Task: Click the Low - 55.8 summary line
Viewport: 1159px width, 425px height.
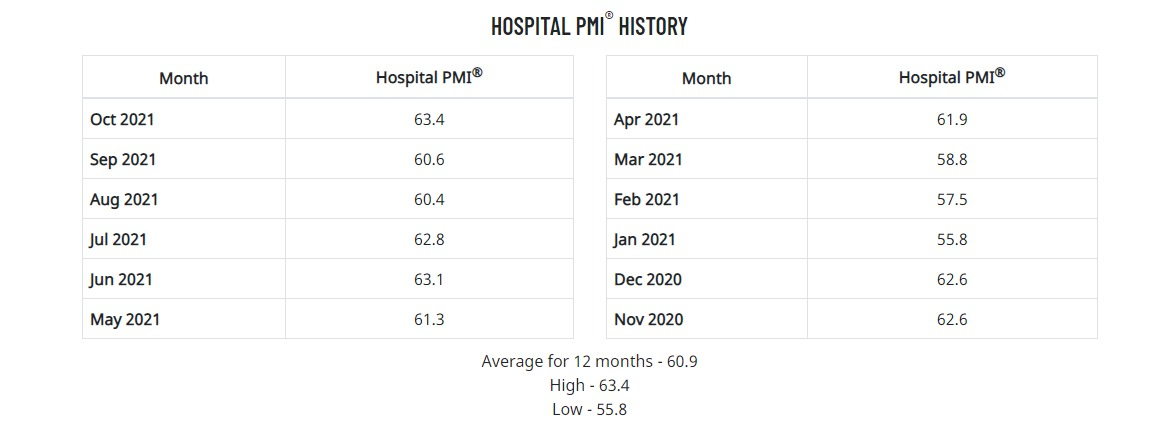Action: (x=589, y=409)
